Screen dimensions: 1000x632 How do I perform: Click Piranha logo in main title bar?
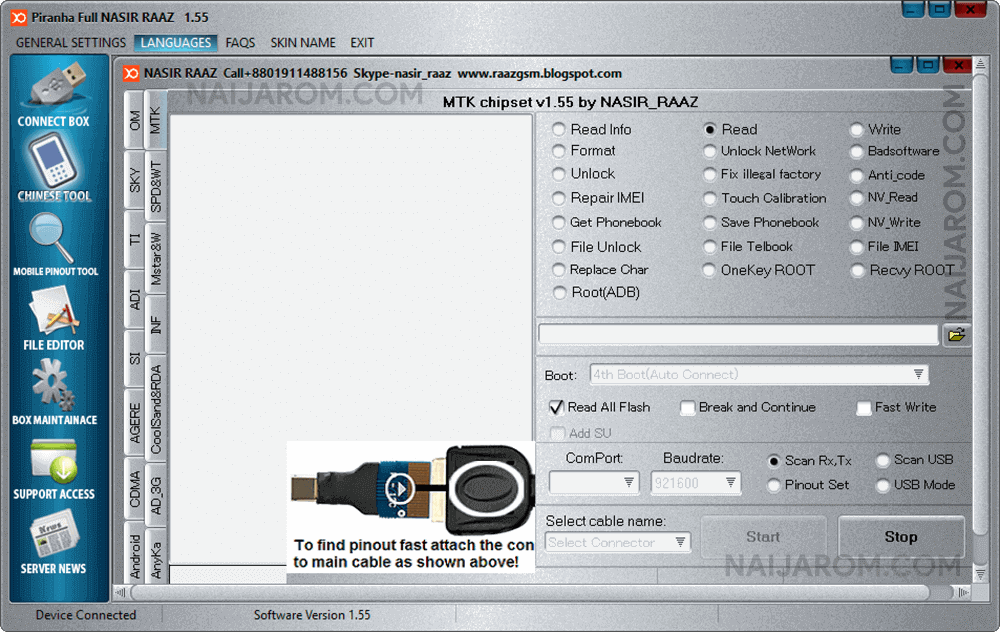coord(18,17)
